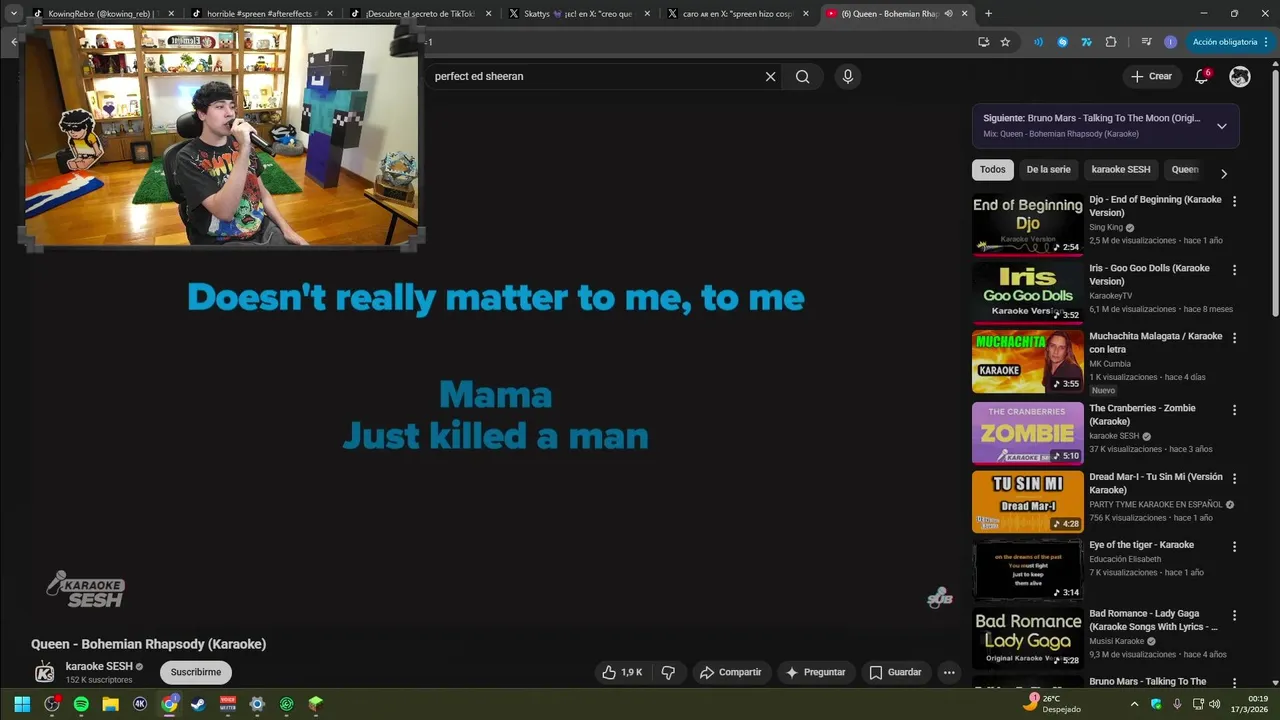Viewport: 1280px width, 720px height.
Task: Open the 7TV extension
Action: click(x=1086, y=42)
